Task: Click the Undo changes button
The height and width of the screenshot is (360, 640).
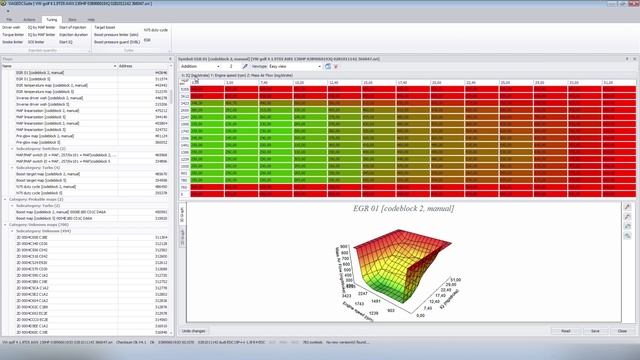Action: coord(194,331)
